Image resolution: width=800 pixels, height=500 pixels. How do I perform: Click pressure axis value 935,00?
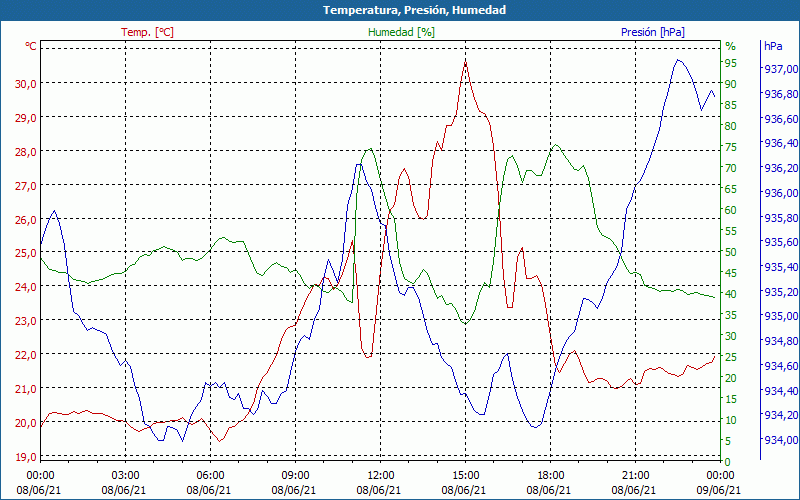click(780, 316)
